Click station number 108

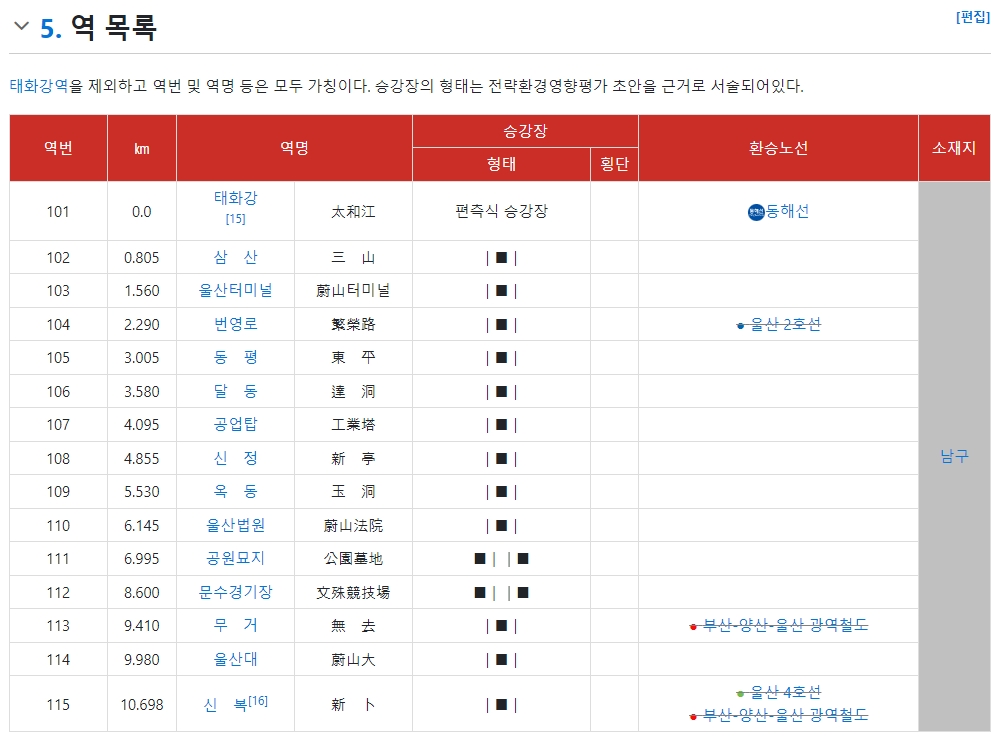(58, 459)
